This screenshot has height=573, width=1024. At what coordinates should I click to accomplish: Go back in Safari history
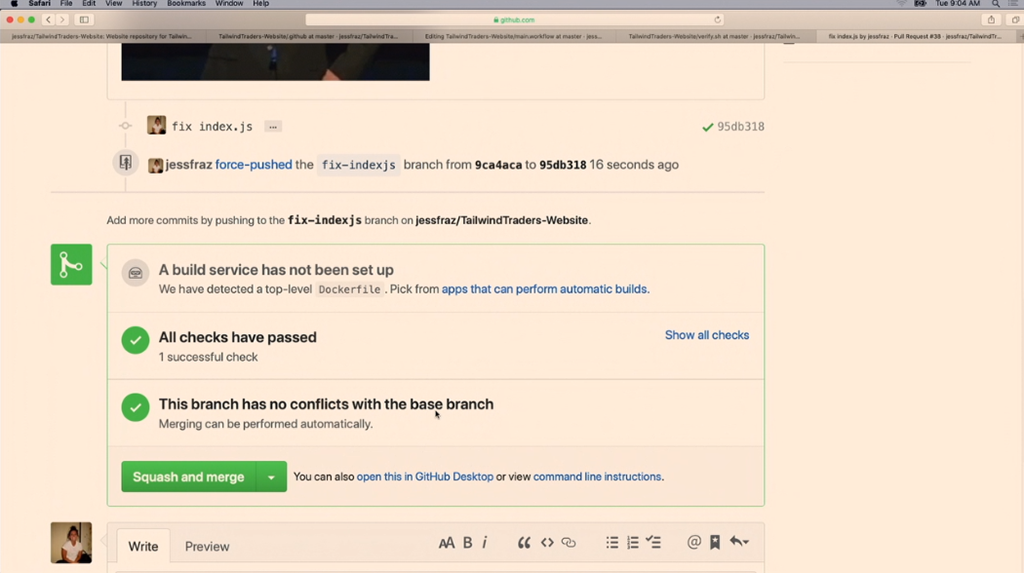(x=48, y=20)
